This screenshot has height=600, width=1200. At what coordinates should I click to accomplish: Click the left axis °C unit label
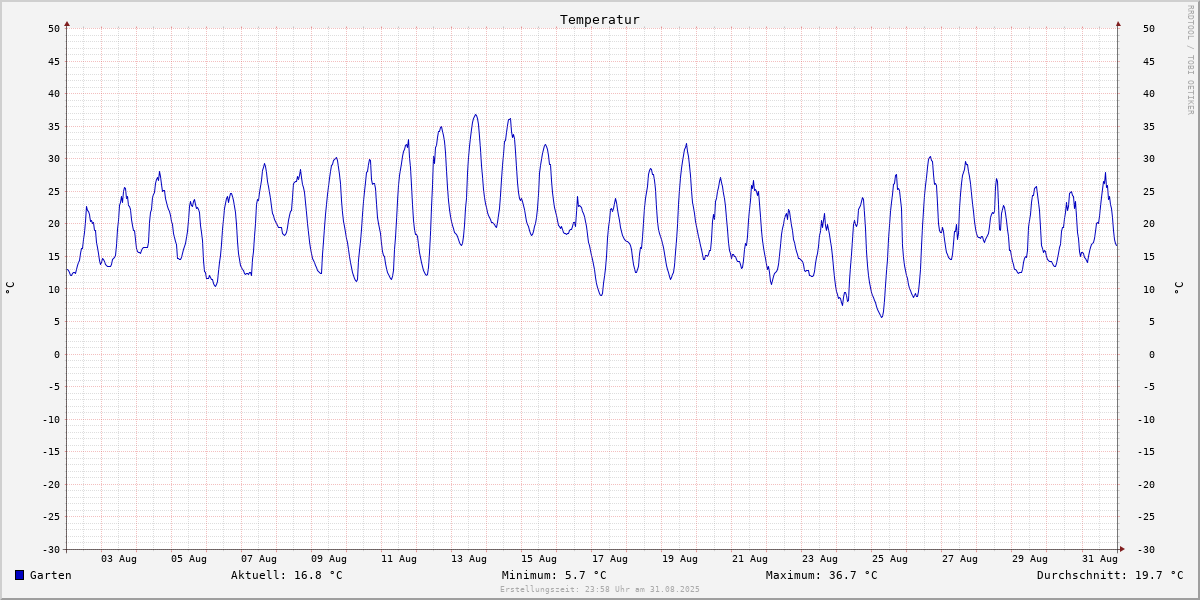(x=10, y=288)
